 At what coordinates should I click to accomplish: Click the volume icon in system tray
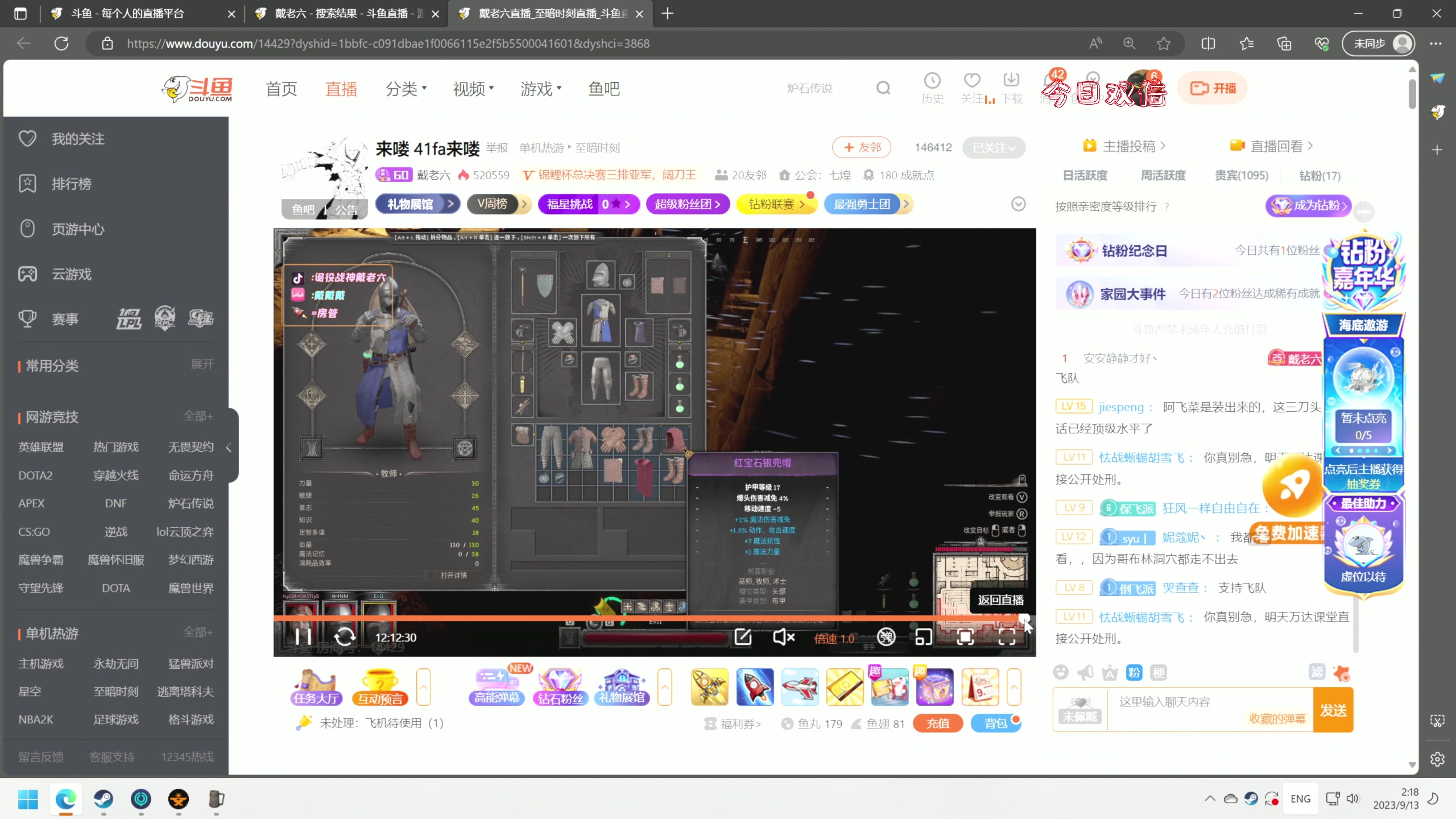[1353, 799]
